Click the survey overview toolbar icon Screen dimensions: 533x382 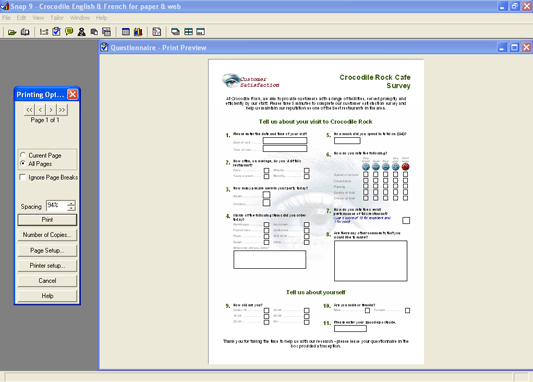[25, 32]
